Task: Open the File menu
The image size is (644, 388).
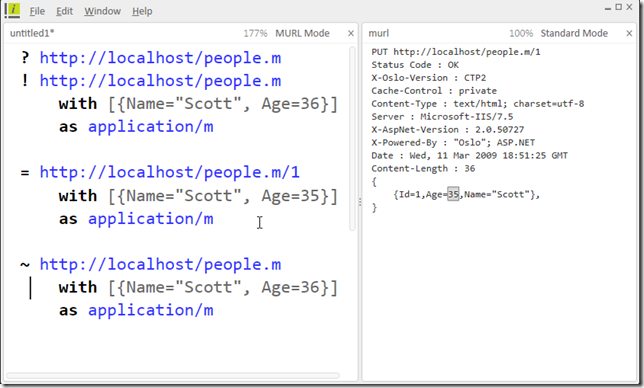Action: [x=37, y=11]
